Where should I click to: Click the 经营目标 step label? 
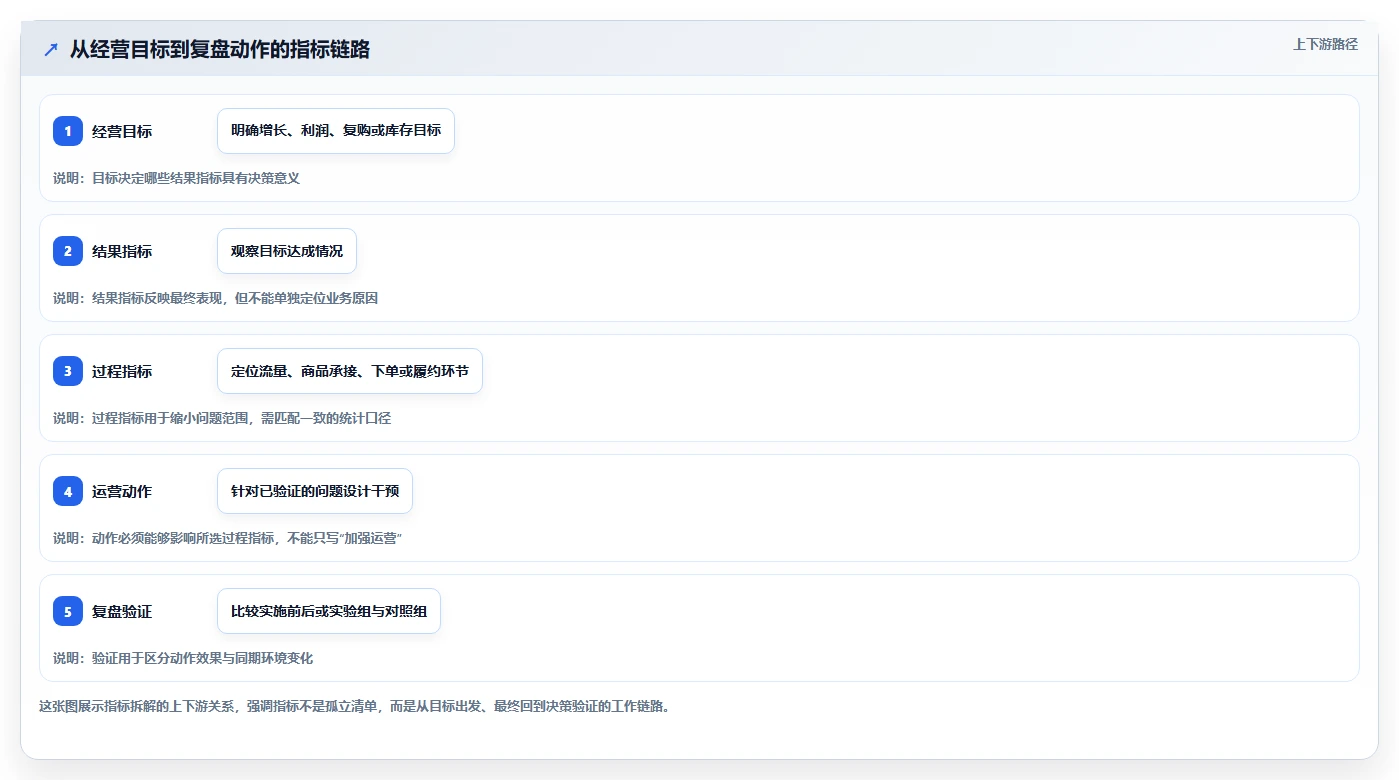(122, 131)
